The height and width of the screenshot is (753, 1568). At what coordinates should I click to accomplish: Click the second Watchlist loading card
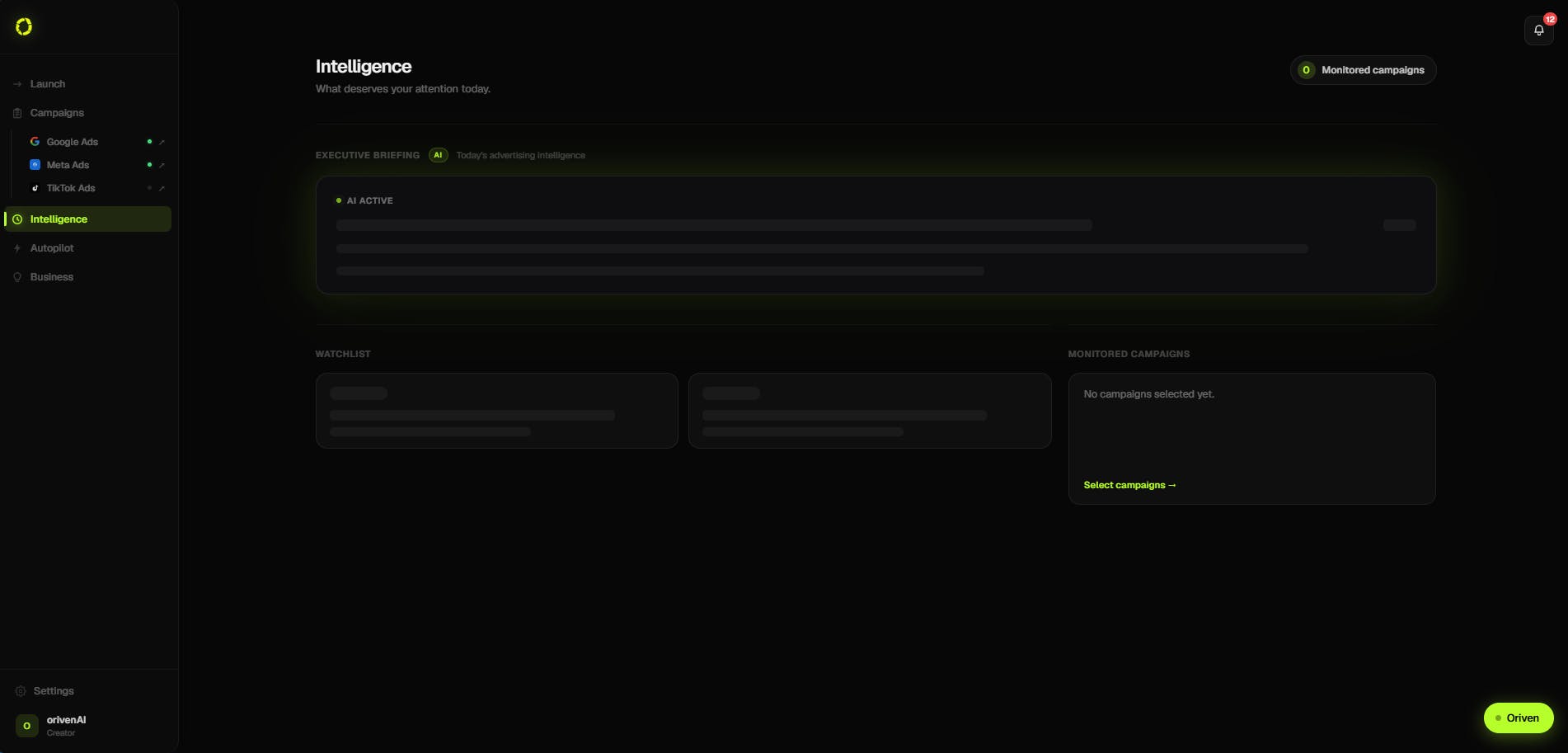870,411
